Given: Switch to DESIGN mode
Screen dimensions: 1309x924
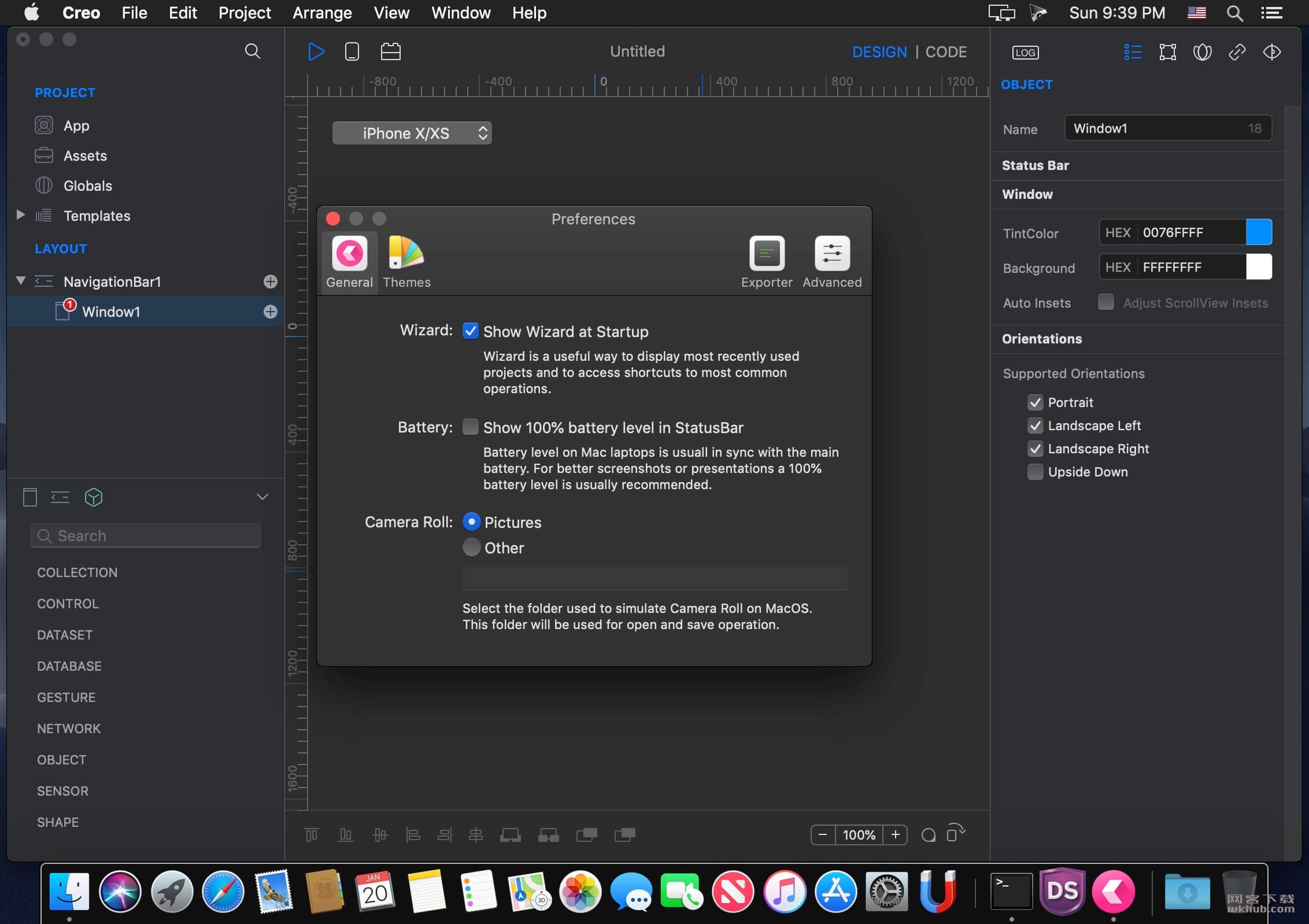Looking at the screenshot, I should pyautogui.click(x=879, y=52).
